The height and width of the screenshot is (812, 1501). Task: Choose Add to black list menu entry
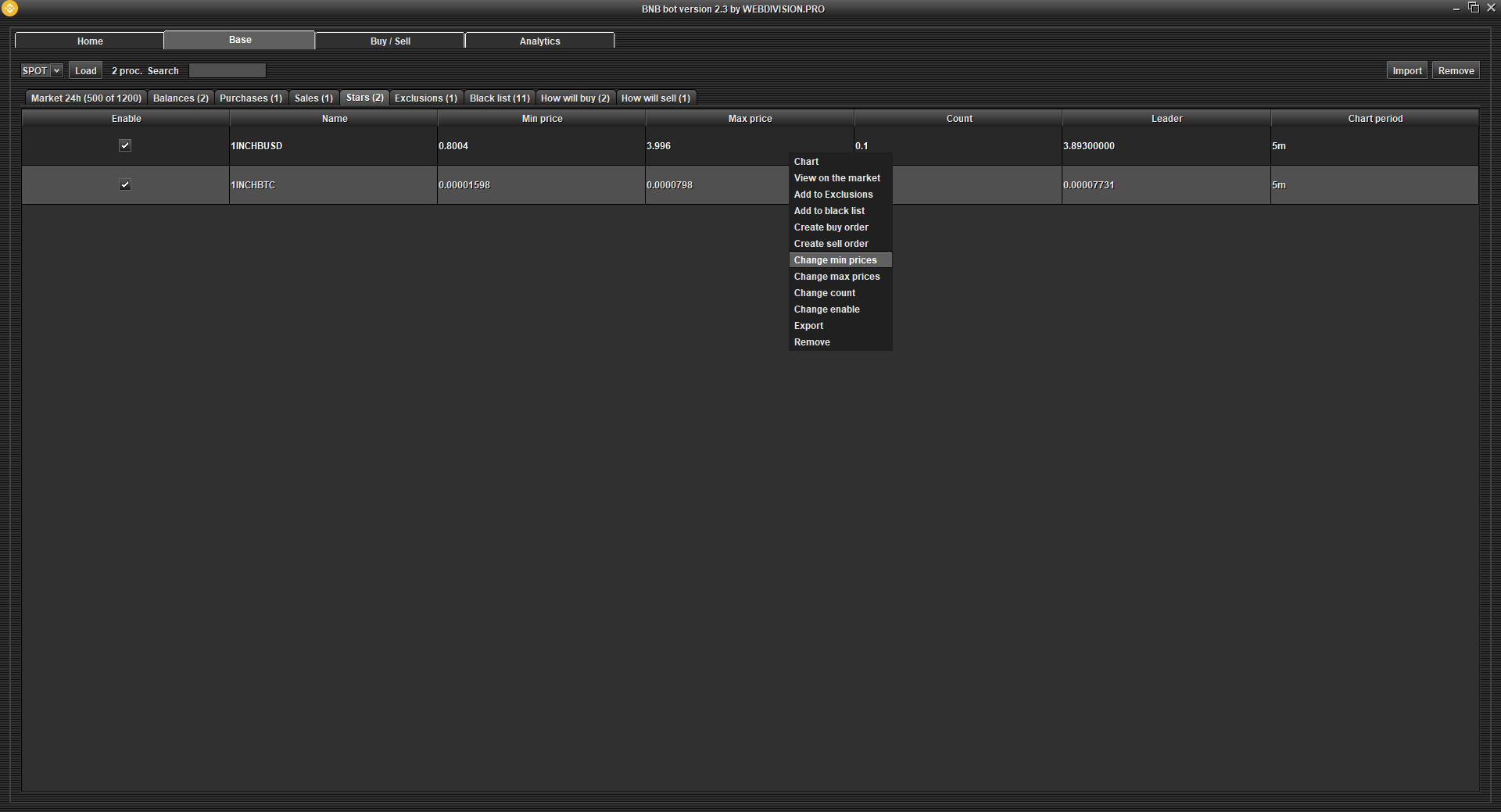(x=829, y=211)
